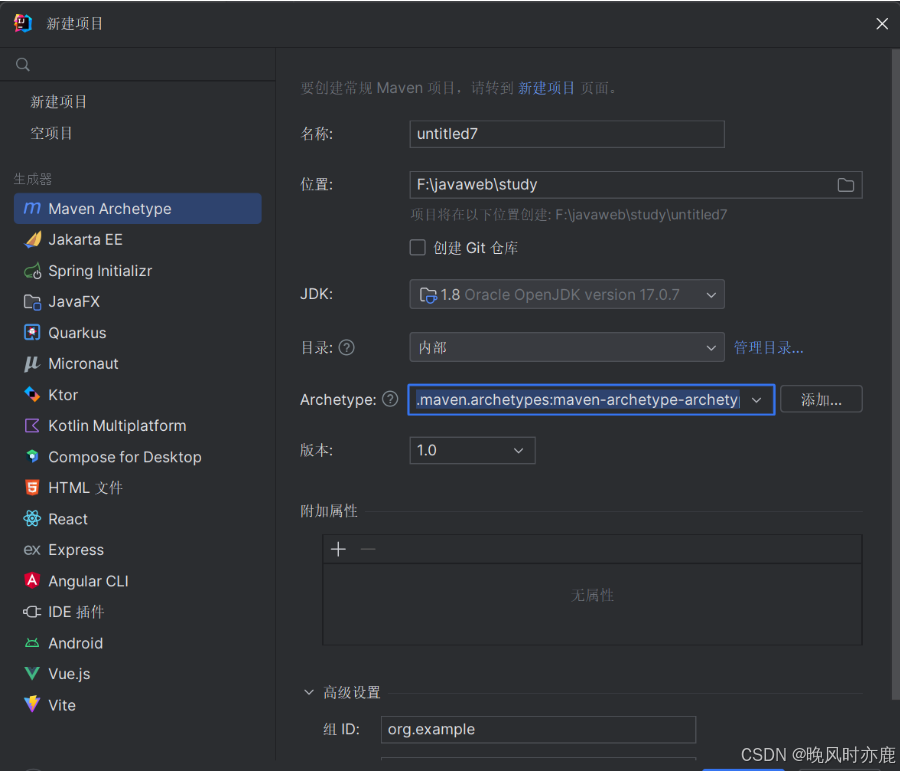Image resolution: width=900 pixels, height=771 pixels.
Task: Open the 版本 version dropdown
Action: [x=472, y=450]
